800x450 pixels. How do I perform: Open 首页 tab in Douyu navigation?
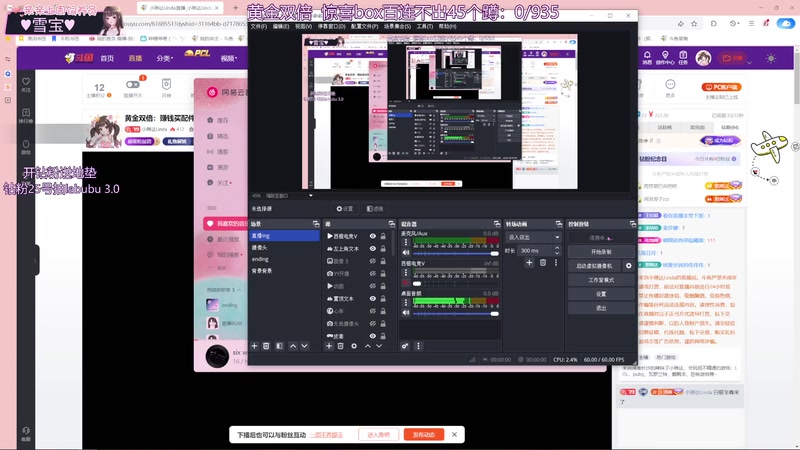coord(107,58)
